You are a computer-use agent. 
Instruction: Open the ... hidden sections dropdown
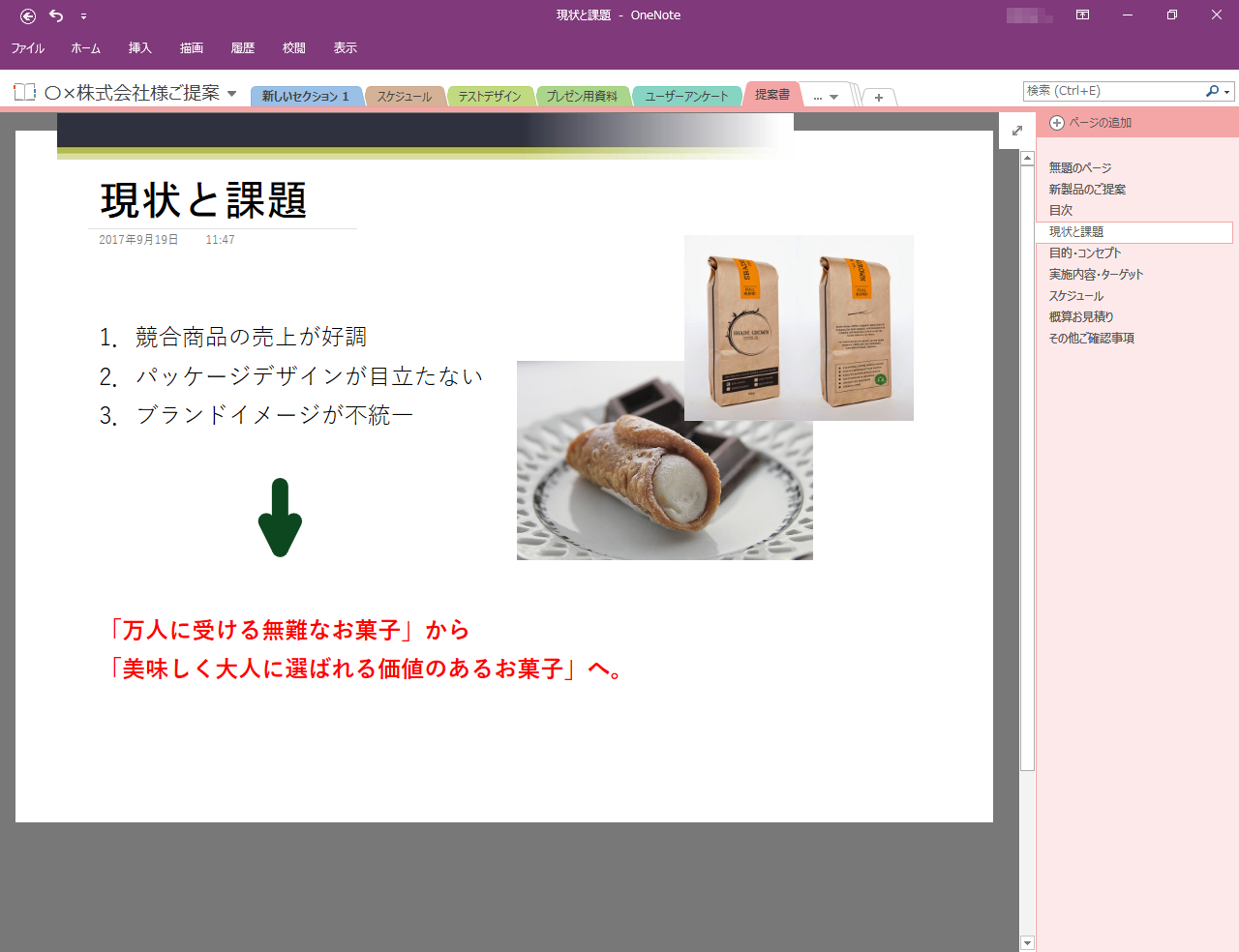pos(826,97)
